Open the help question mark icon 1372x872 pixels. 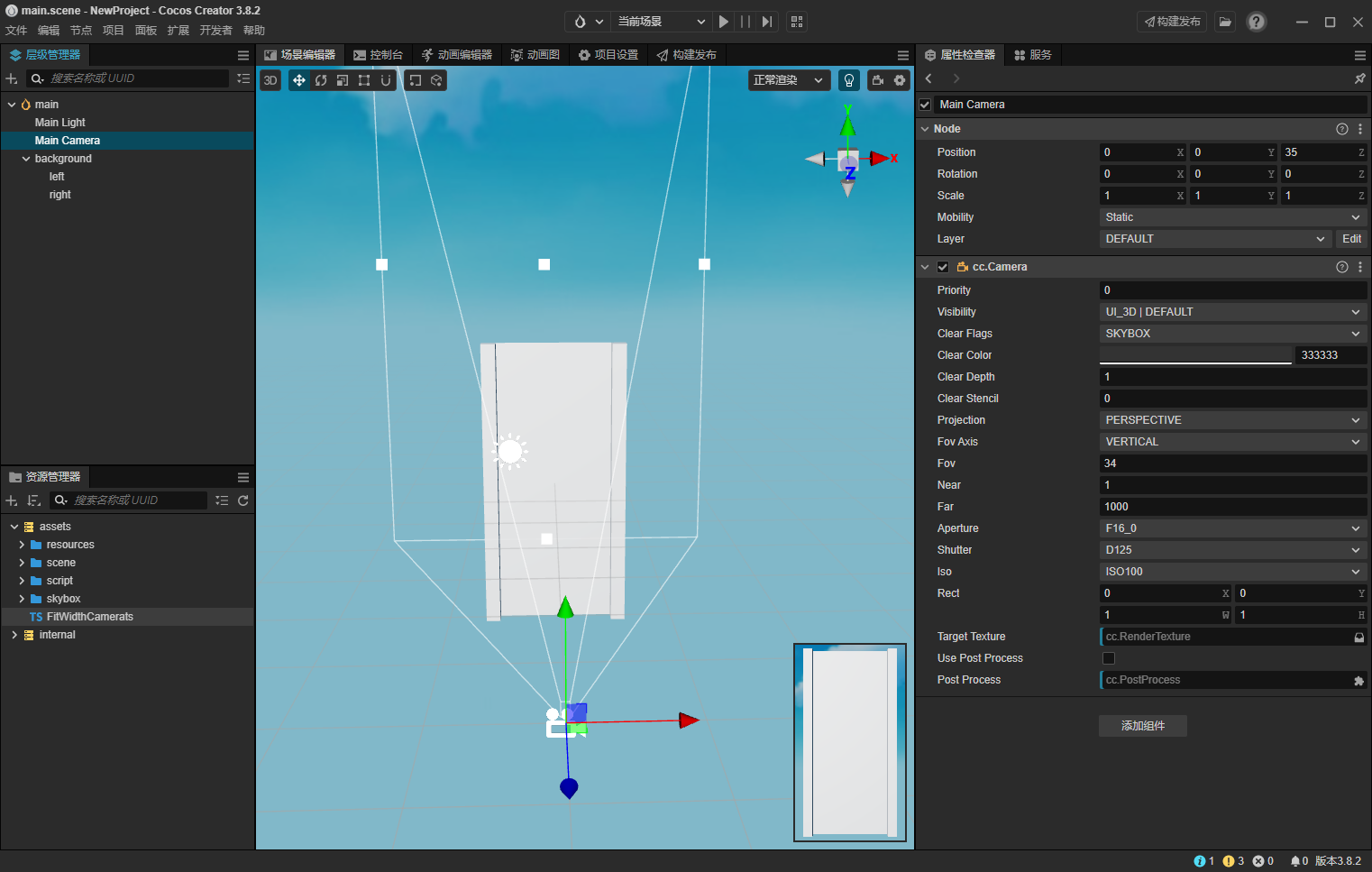[x=1257, y=22]
